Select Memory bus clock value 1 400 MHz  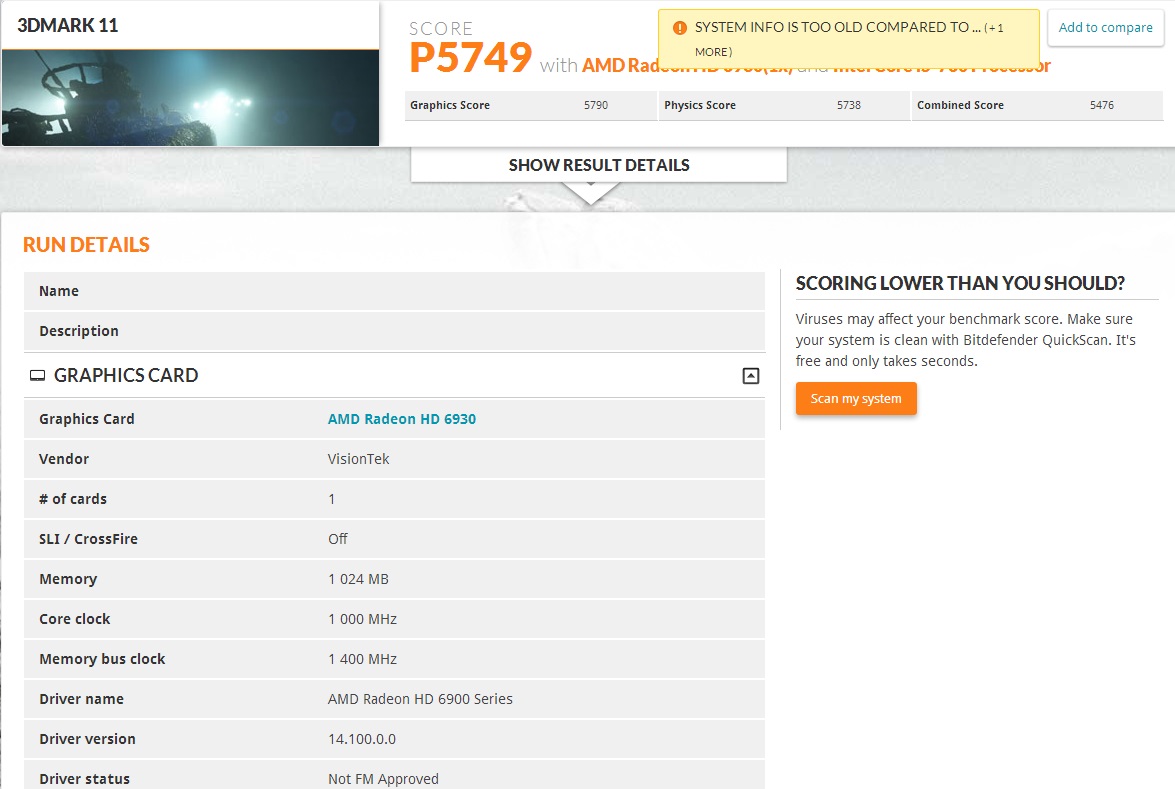click(x=363, y=659)
